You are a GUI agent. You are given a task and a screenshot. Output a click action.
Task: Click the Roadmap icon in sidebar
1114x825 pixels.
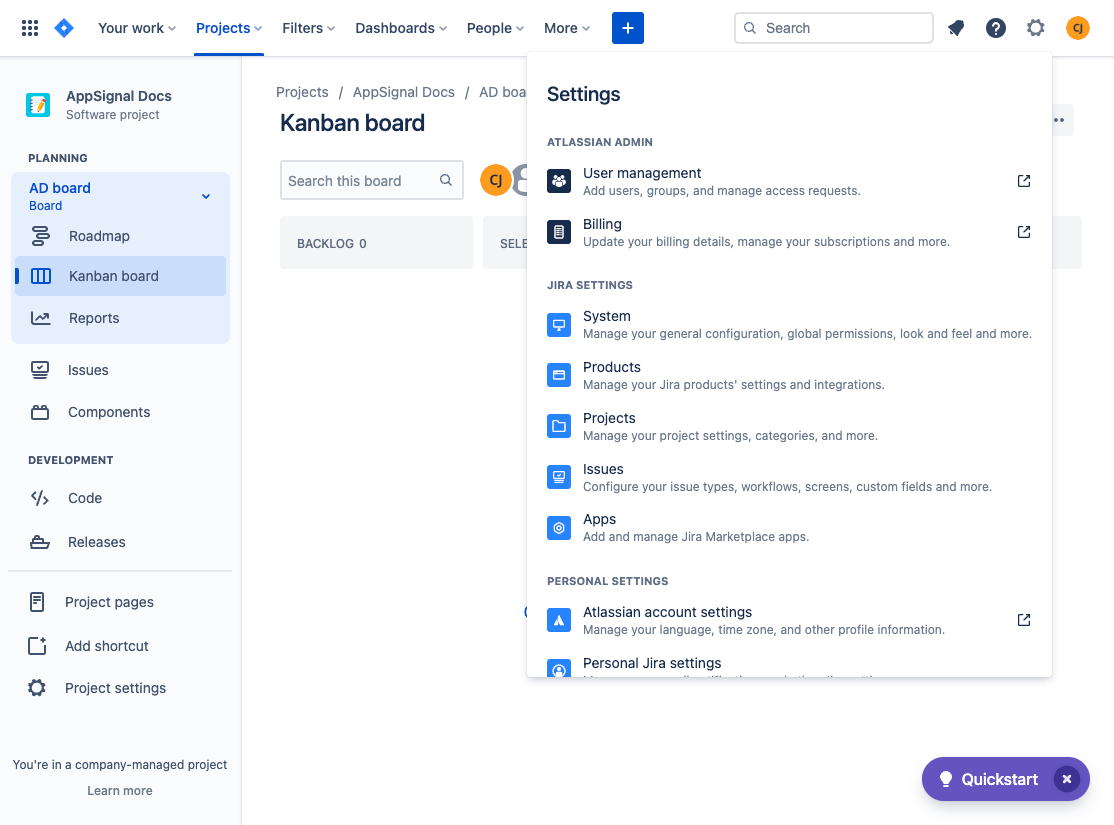(40, 236)
